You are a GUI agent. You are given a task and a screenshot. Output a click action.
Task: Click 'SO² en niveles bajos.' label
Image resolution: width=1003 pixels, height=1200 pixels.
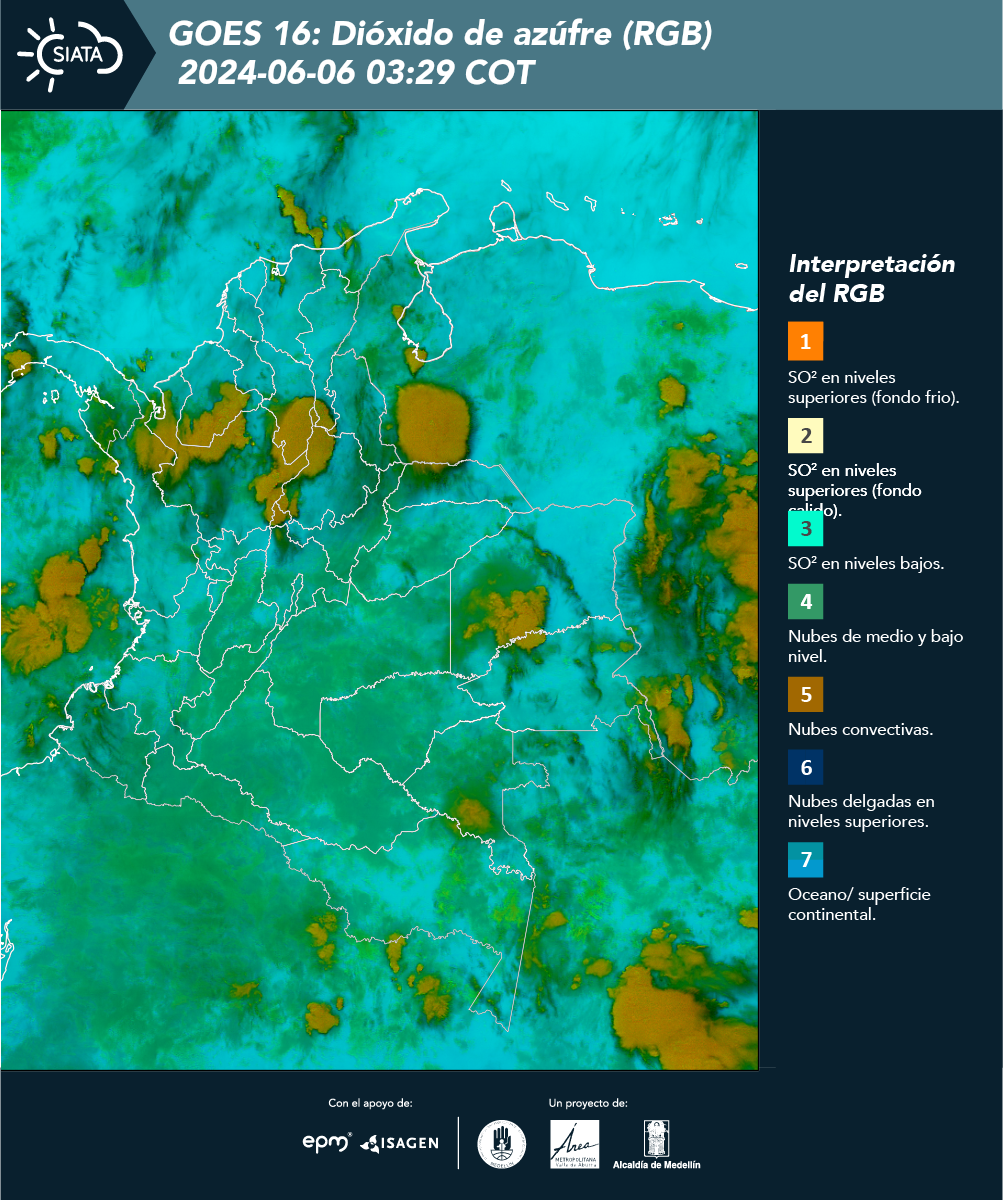click(866, 563)
